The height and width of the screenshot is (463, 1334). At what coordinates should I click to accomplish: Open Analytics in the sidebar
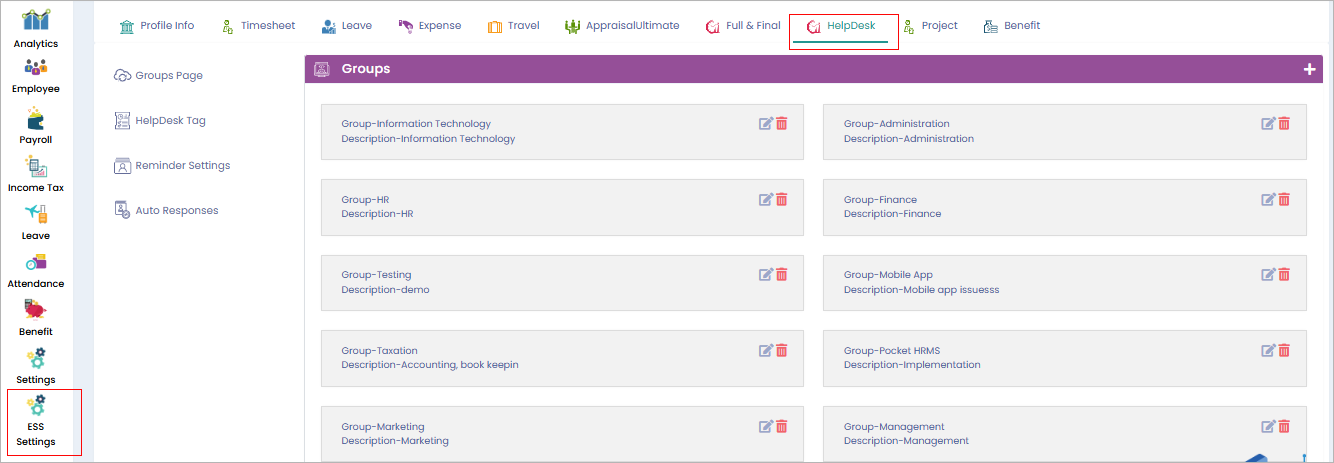[x=36, y=29]
